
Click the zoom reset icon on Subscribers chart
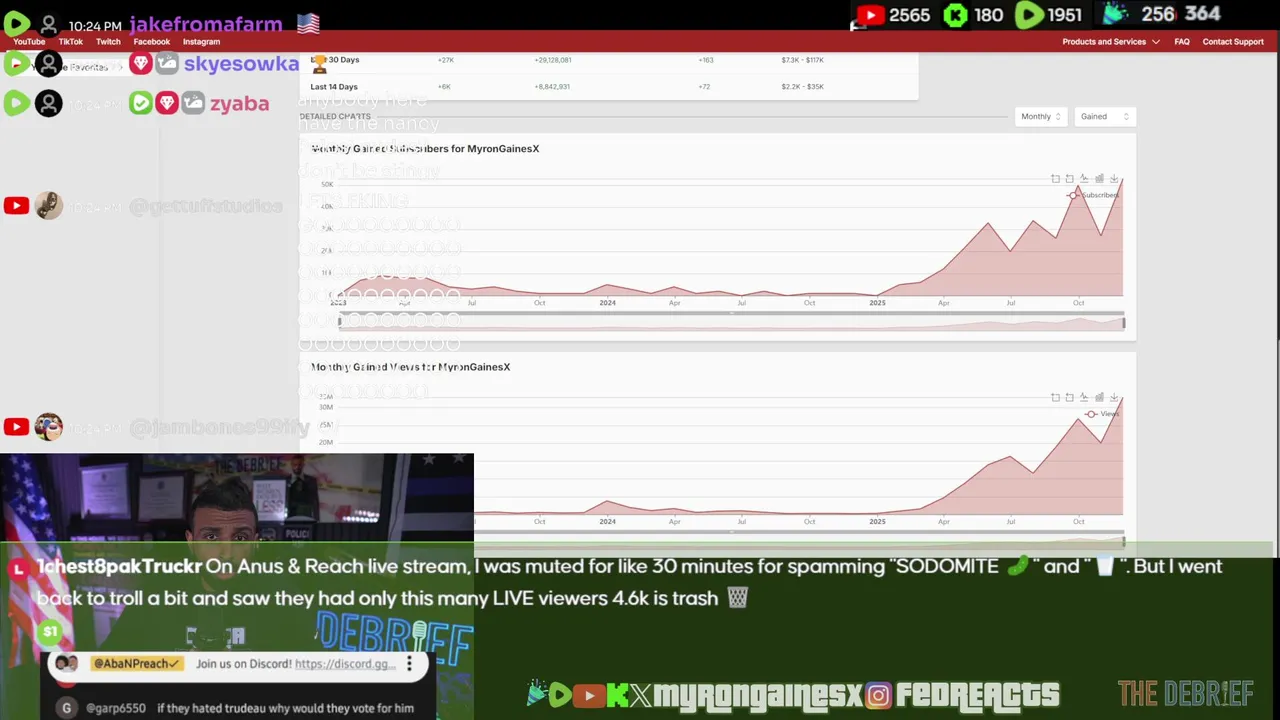point(1070,179)
